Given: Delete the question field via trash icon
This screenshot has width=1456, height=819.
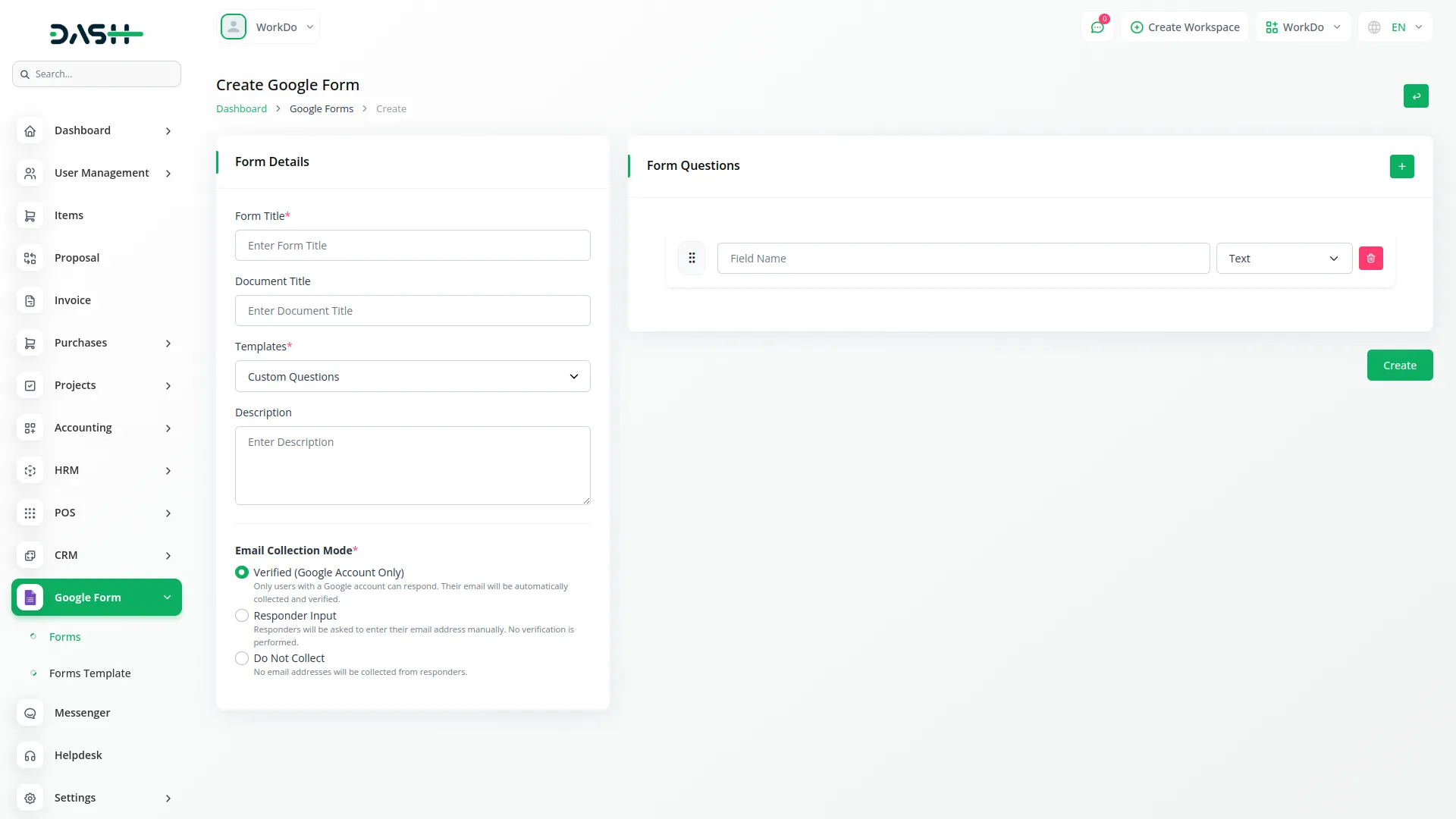Looking at the screenshot, I should click(1370, 258).
